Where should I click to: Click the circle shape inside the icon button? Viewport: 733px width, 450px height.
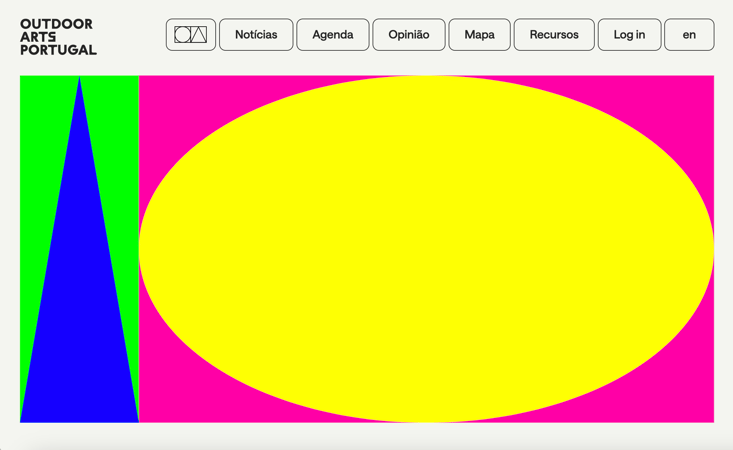point(182,35)
